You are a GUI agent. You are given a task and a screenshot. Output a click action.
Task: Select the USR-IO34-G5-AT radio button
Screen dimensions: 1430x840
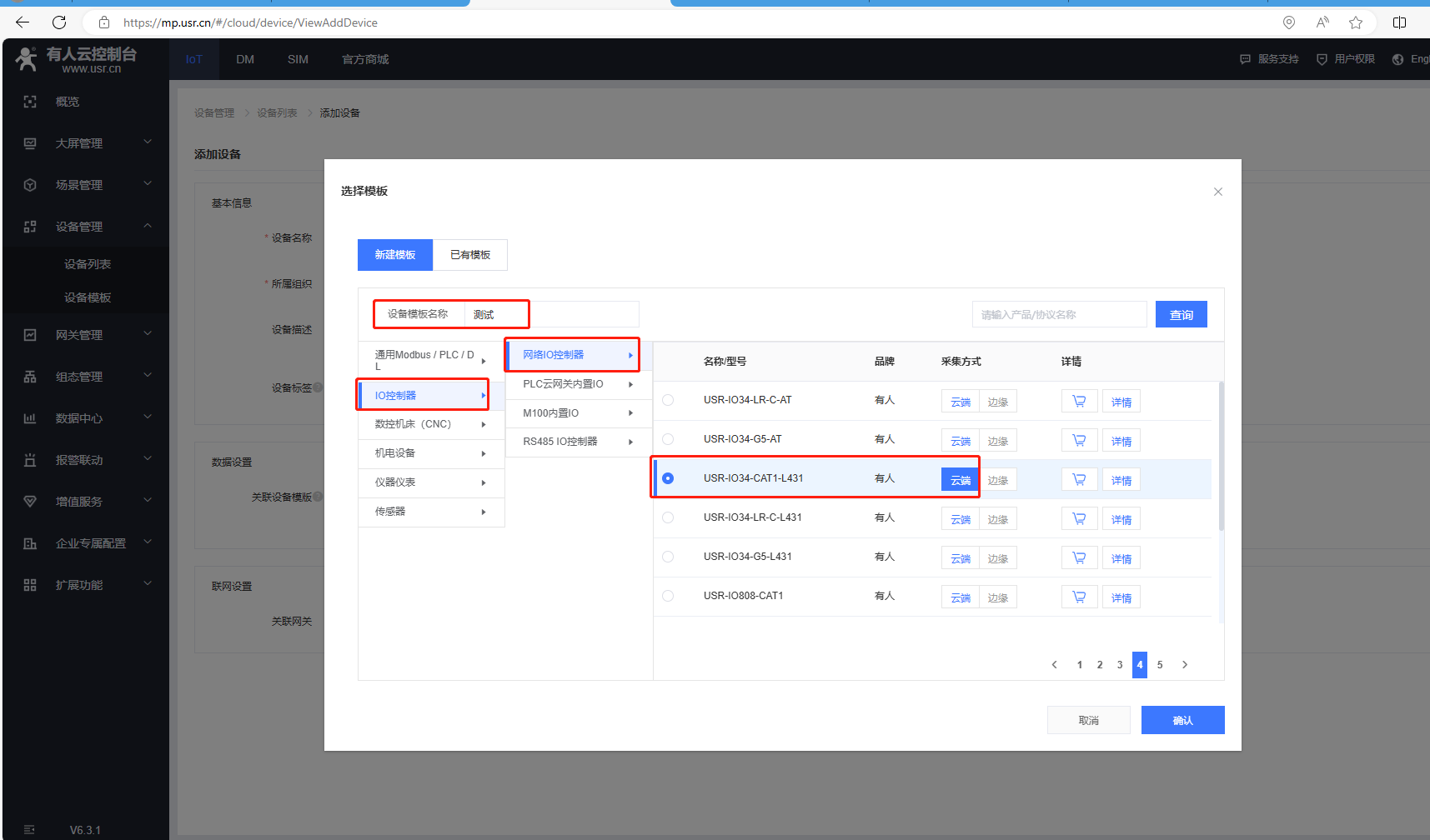[668, 439]
